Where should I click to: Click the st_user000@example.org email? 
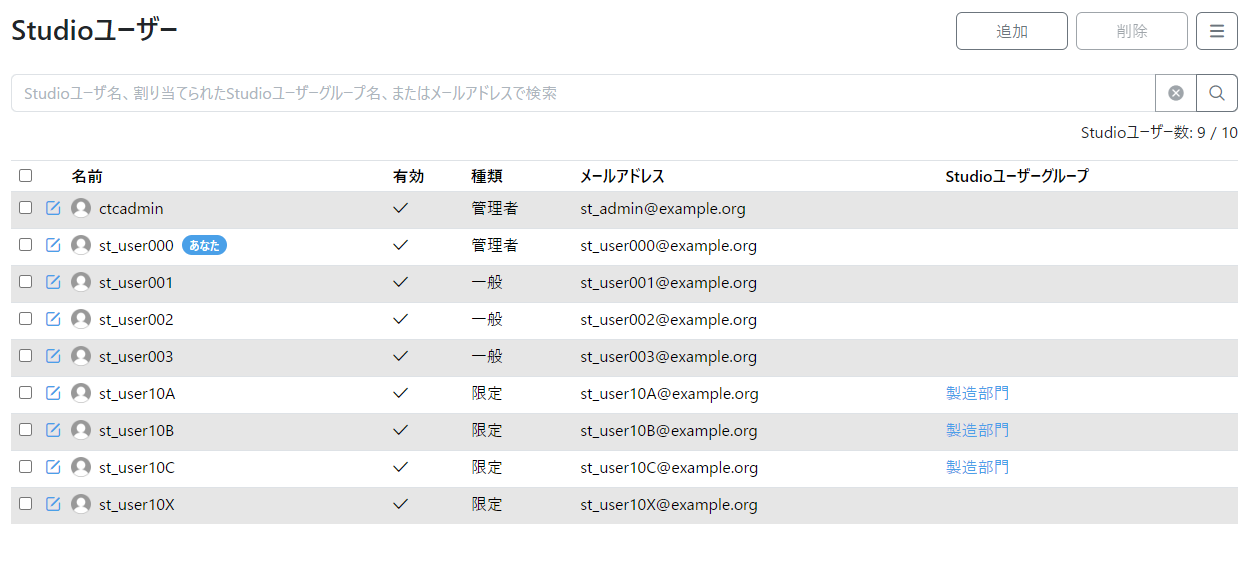pyautogui.click(x=669, y=246)
